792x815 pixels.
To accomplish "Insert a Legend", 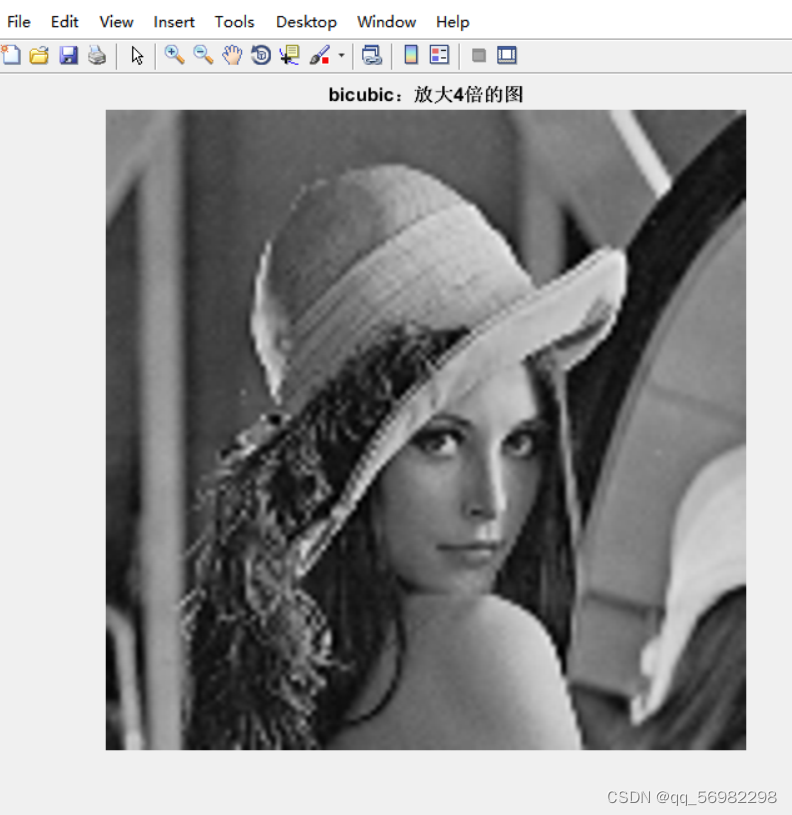I will (x=439, y=55).
